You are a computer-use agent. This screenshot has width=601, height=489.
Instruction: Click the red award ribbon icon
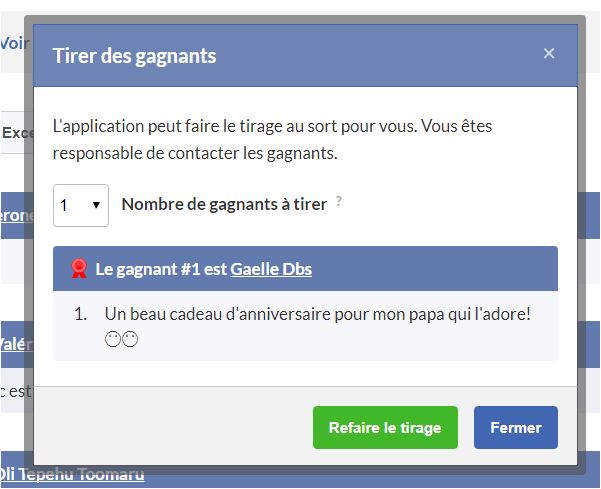pyautogui.click(x=80, y=269)
